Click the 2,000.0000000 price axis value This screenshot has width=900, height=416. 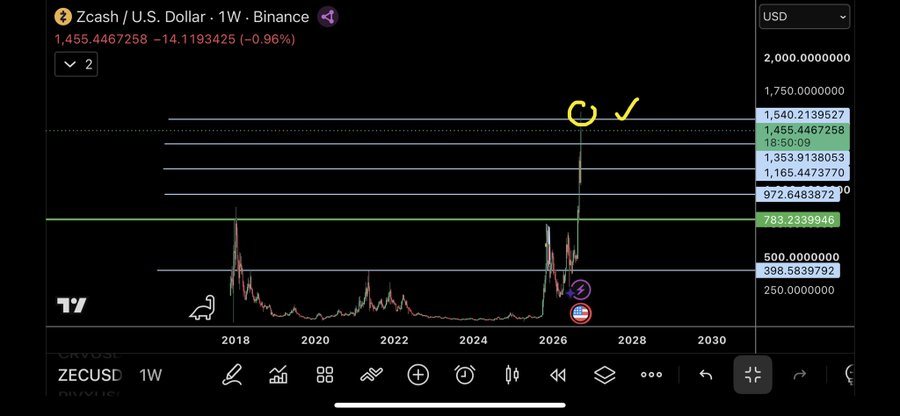[x=807, y=58]
